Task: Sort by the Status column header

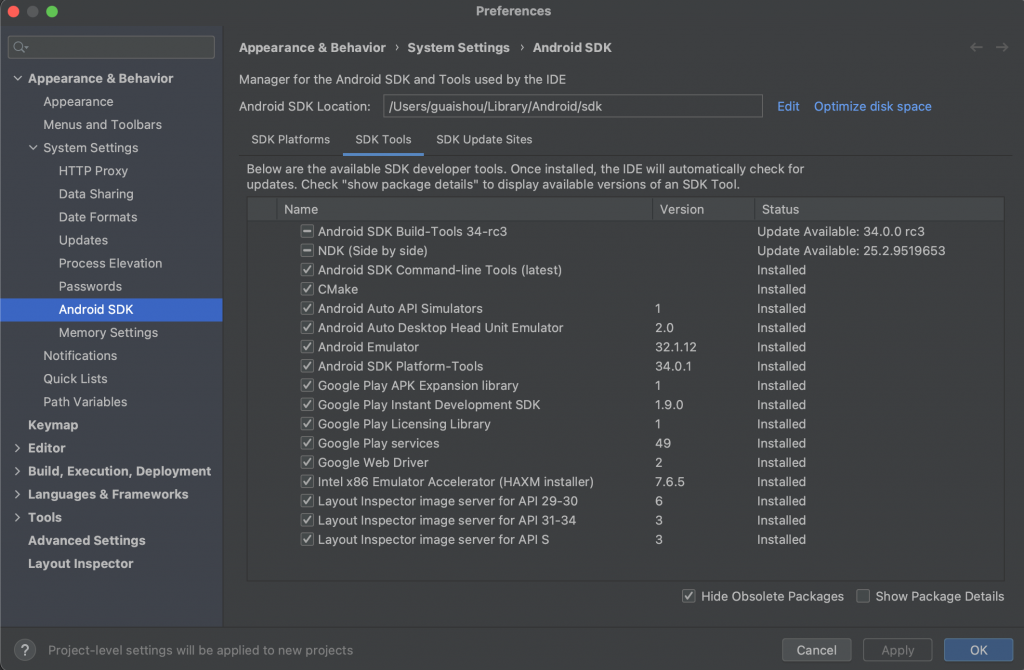Action: click(x=879, y=209)
